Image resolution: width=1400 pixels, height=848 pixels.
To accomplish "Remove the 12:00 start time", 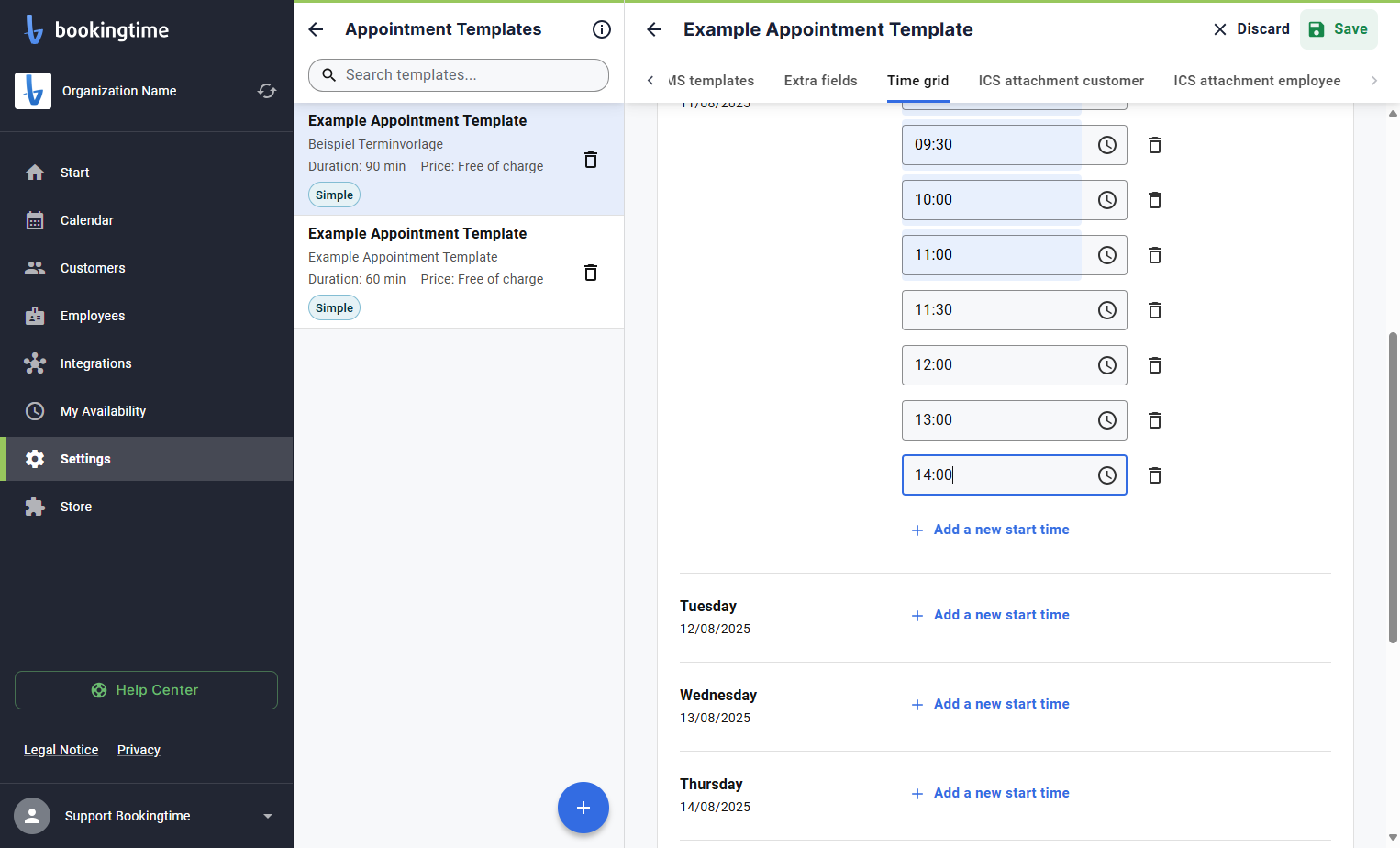I will [x=1155, y=365].
